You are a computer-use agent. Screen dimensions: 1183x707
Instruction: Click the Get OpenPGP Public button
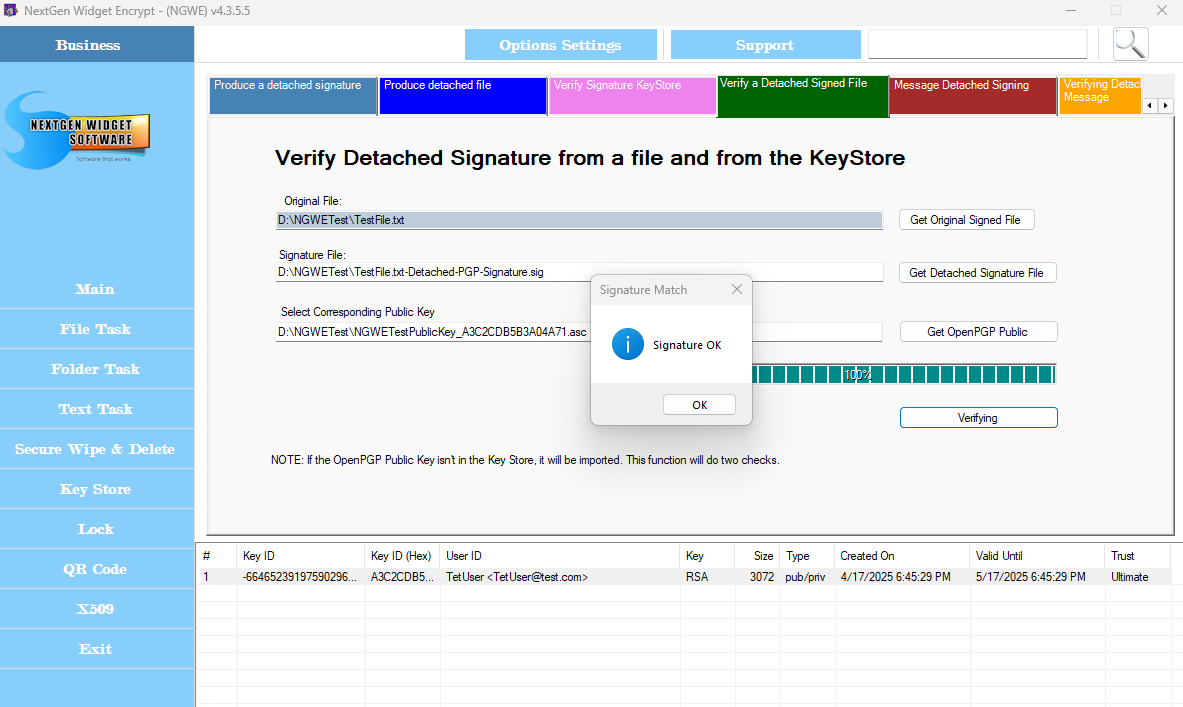coord(978,332)
